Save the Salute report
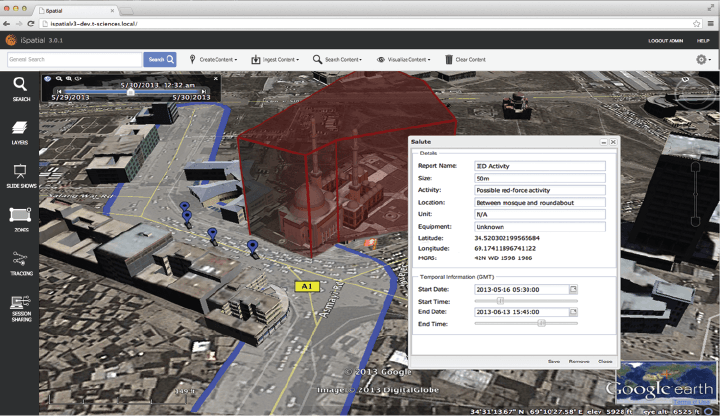Screen dimensions: 720x416 point(553,361)
